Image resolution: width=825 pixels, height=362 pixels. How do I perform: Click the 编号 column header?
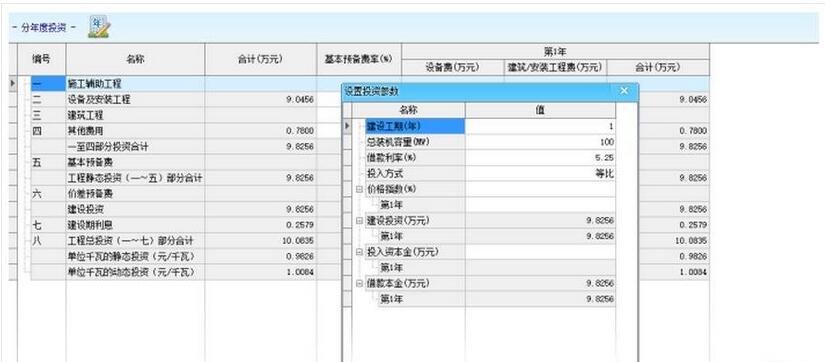[x=42, y=59]
